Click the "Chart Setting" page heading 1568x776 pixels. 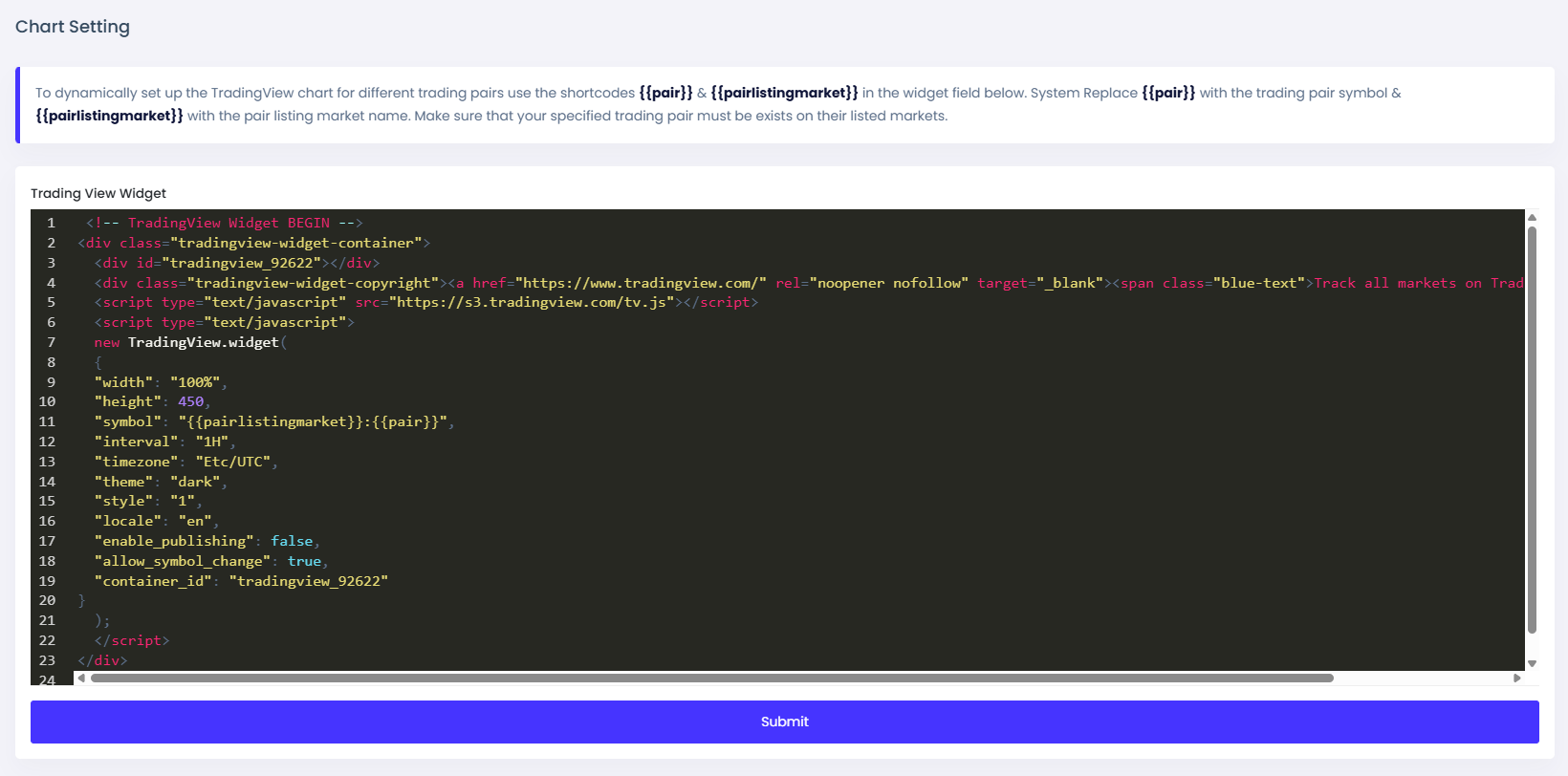[x=73, y=27]
